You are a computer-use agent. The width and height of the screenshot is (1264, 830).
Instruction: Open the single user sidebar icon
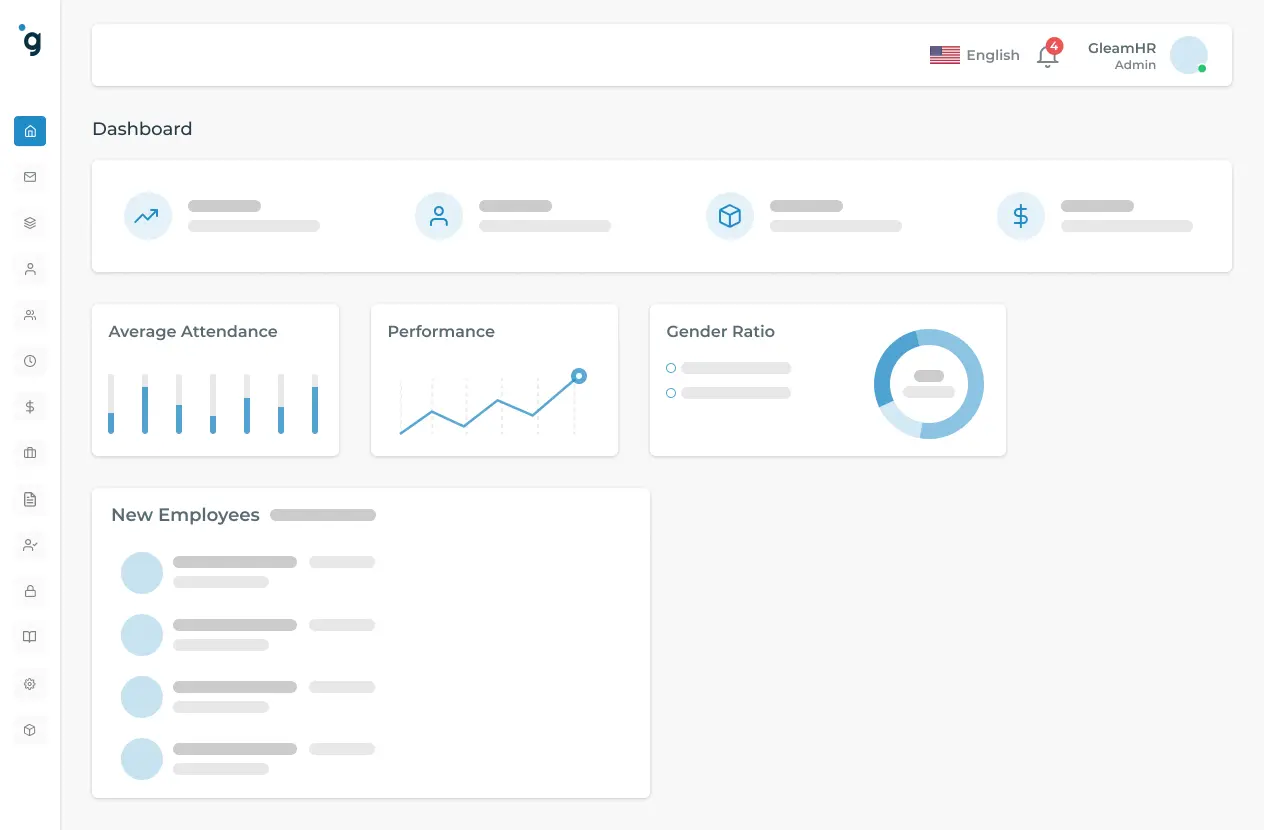[30, 269]
